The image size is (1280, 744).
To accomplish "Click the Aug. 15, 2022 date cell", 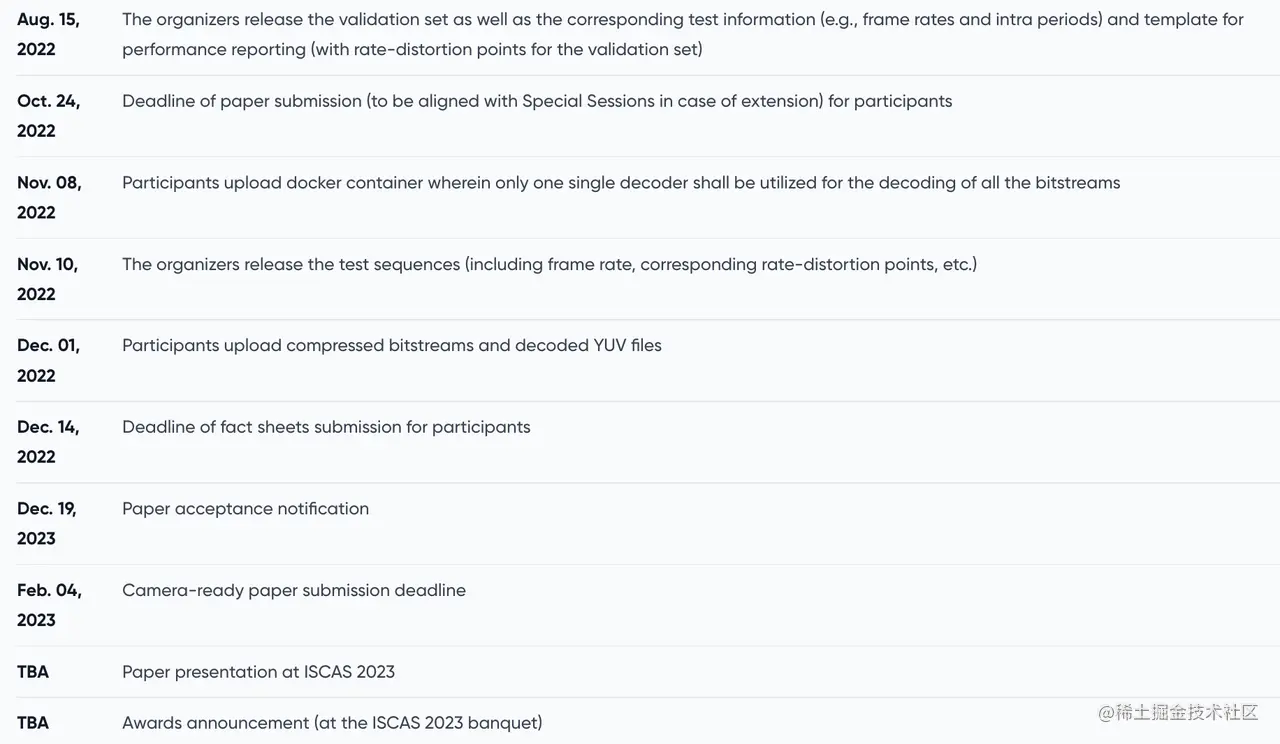I will coord(48,34).
